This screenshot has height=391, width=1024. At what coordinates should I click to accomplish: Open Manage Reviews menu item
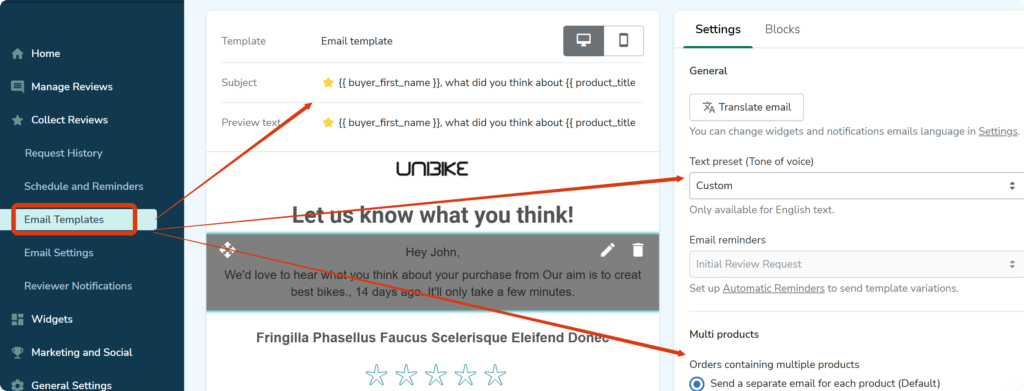(x=72, y=87)
